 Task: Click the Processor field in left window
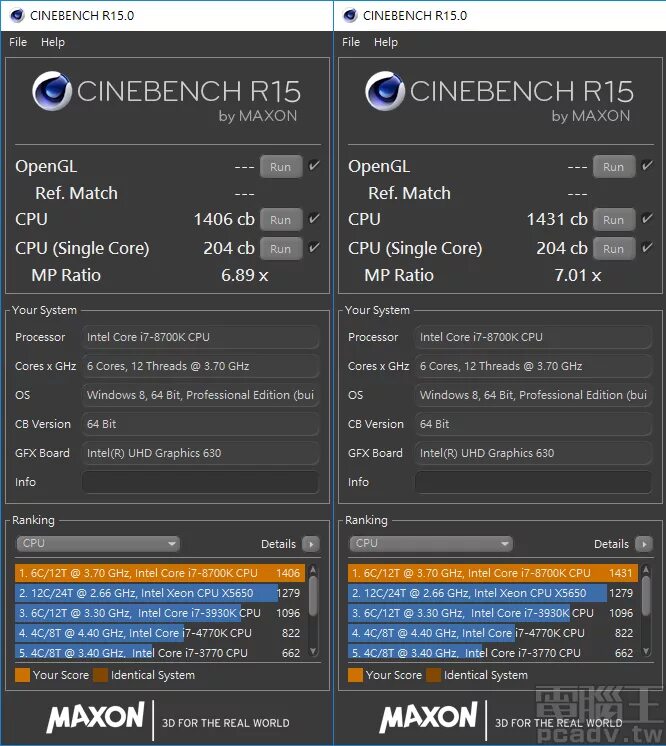click(x=200, y=337)
